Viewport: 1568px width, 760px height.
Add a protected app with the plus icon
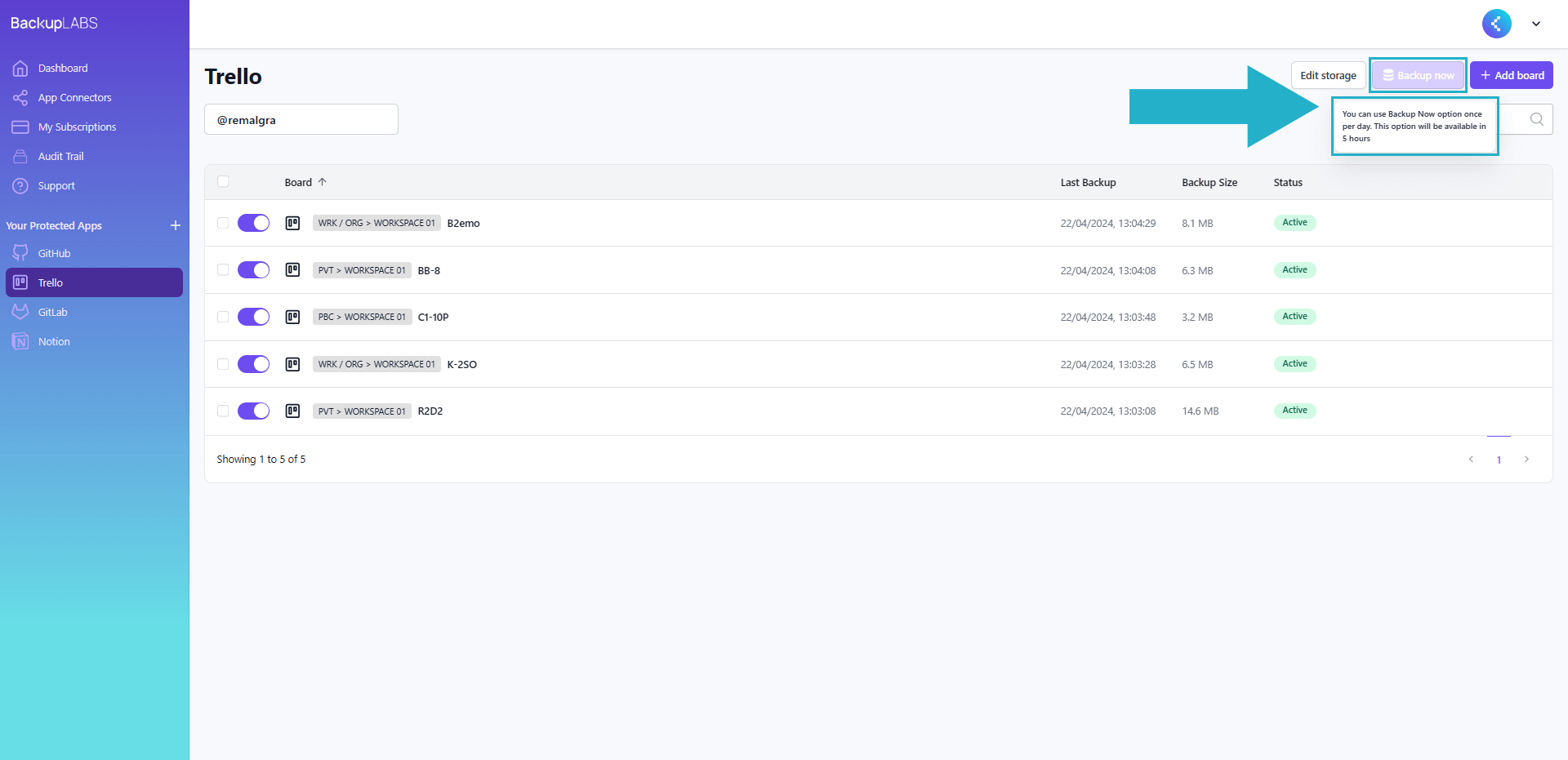(176, 225)
